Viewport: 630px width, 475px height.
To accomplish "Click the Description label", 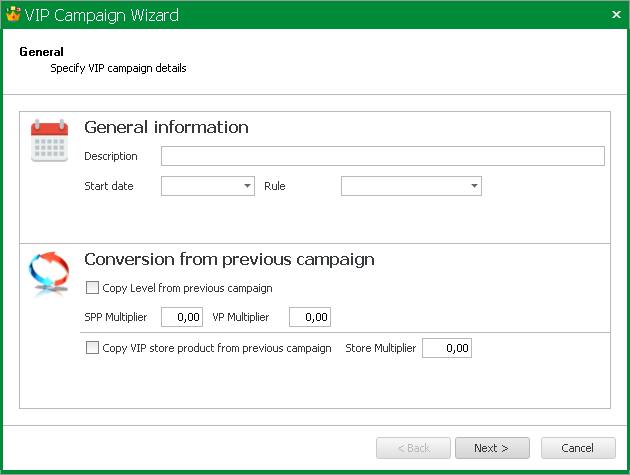I will click(x=111, y=156).
